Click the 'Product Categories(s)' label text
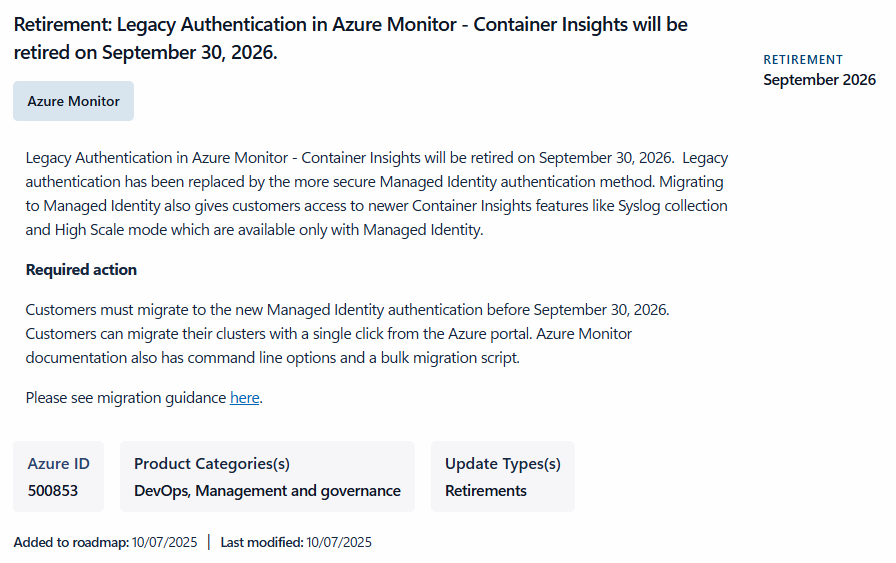Screen dimensions: 896x563 tap(212, 464)
